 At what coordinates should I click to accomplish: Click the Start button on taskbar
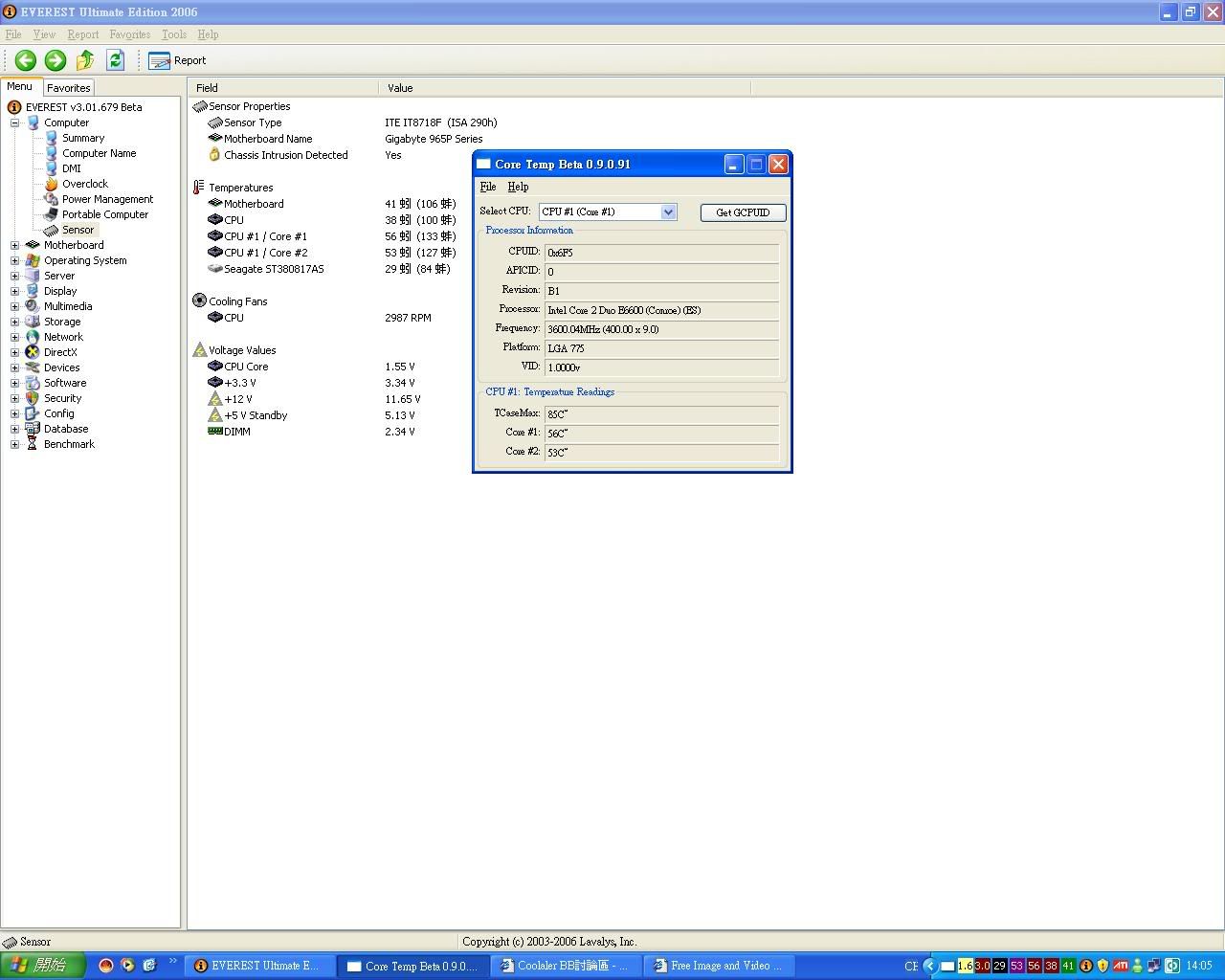[x=43, y=966]
